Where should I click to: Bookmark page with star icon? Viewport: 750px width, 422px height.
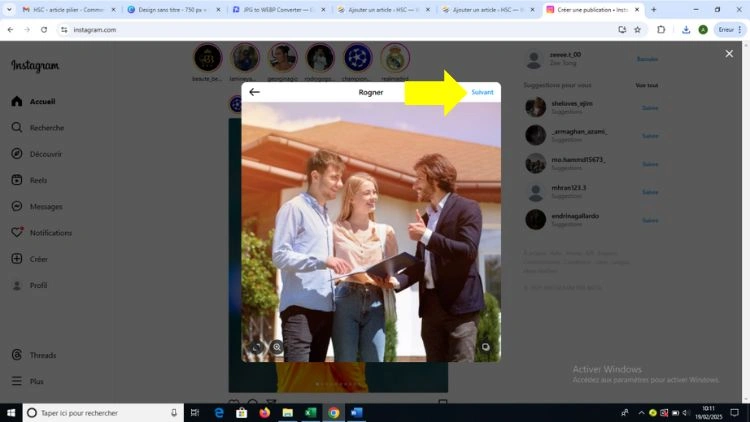tap(638, 30)
